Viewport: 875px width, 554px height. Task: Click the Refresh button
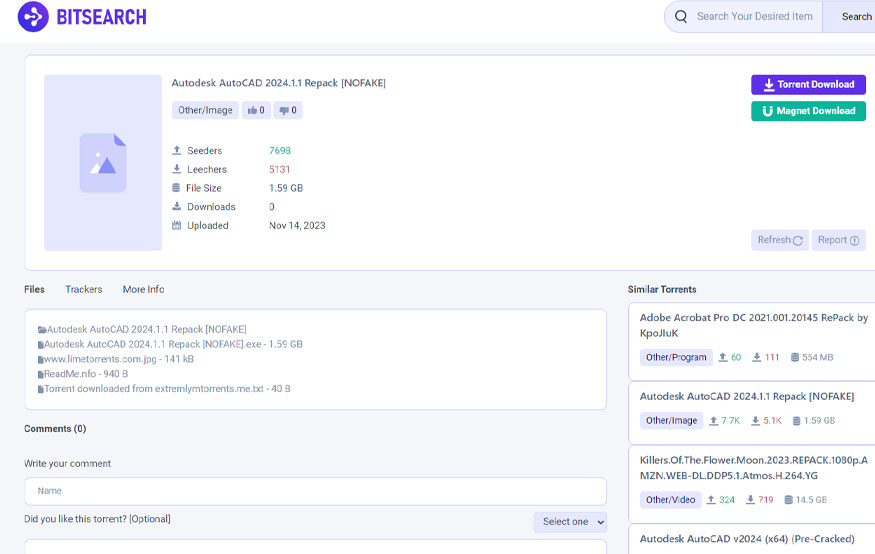coord(780,240)
